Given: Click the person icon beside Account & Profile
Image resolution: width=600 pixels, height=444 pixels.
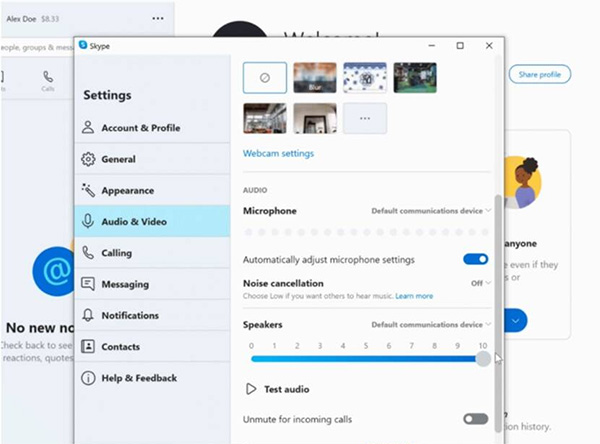Looking at the screenshot, I should click(x=88, y=127).
